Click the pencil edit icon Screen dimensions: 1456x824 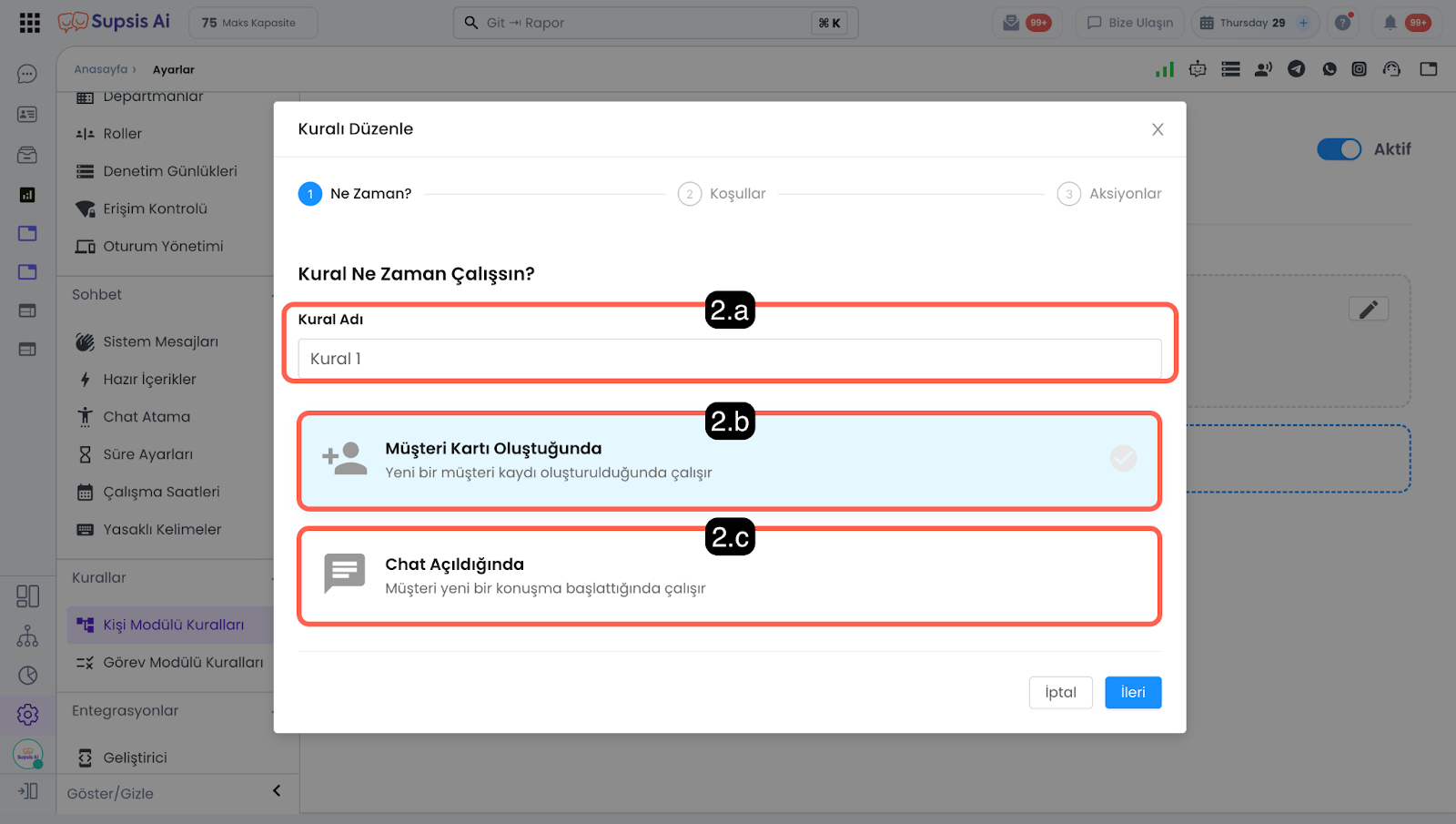[x=1368, y=310]
